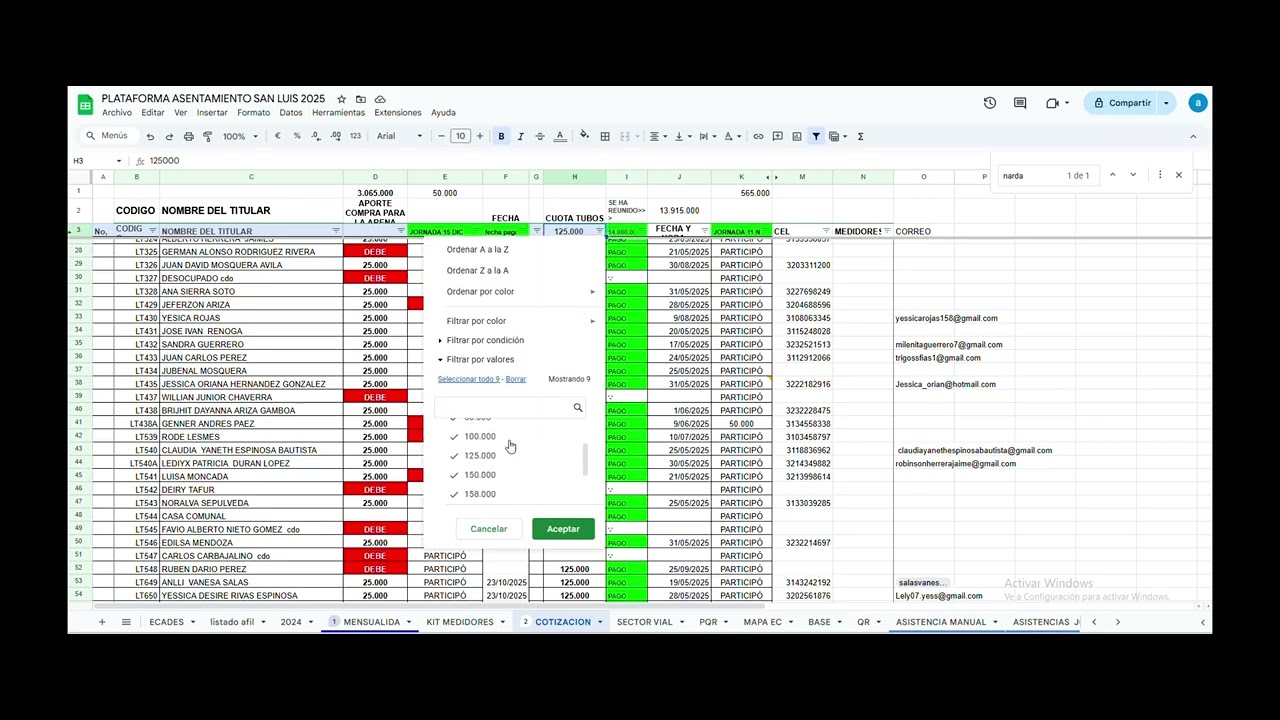Redo the last action in toolbar
The image size is (1280, 720).
169,136
